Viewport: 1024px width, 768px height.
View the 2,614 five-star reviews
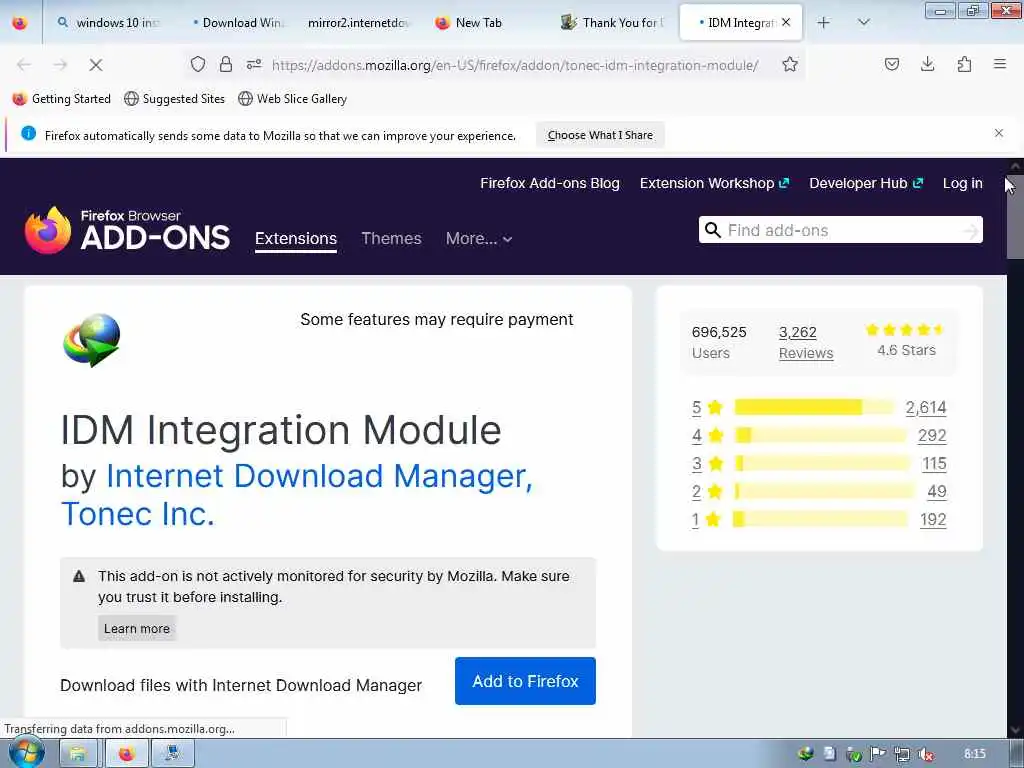tap(925, 408)
